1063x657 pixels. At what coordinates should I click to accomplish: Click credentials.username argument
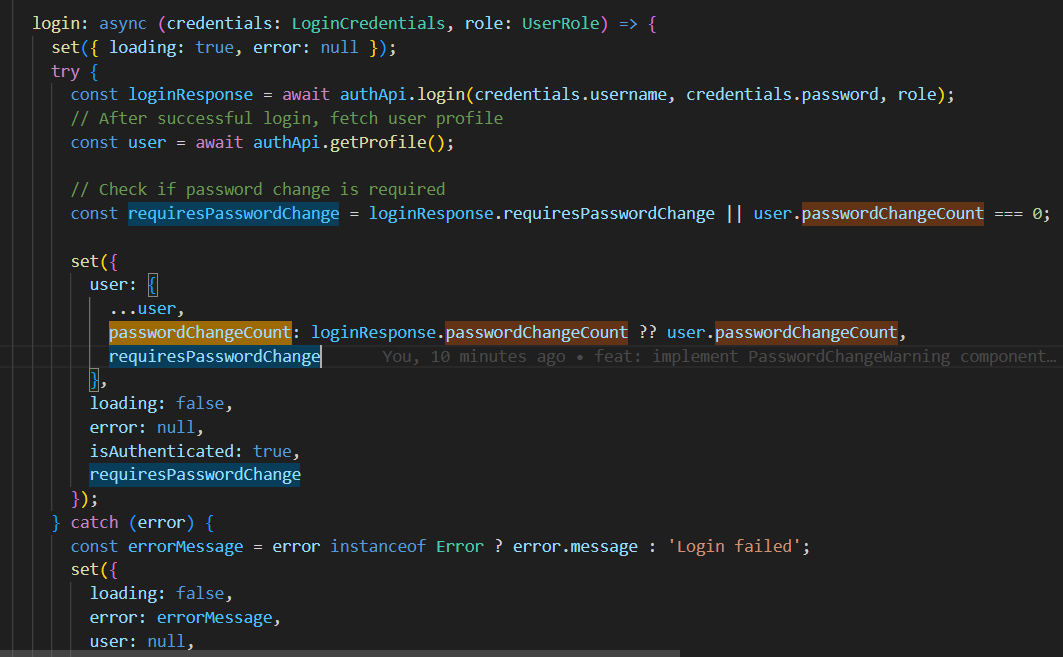click(570, 95)
